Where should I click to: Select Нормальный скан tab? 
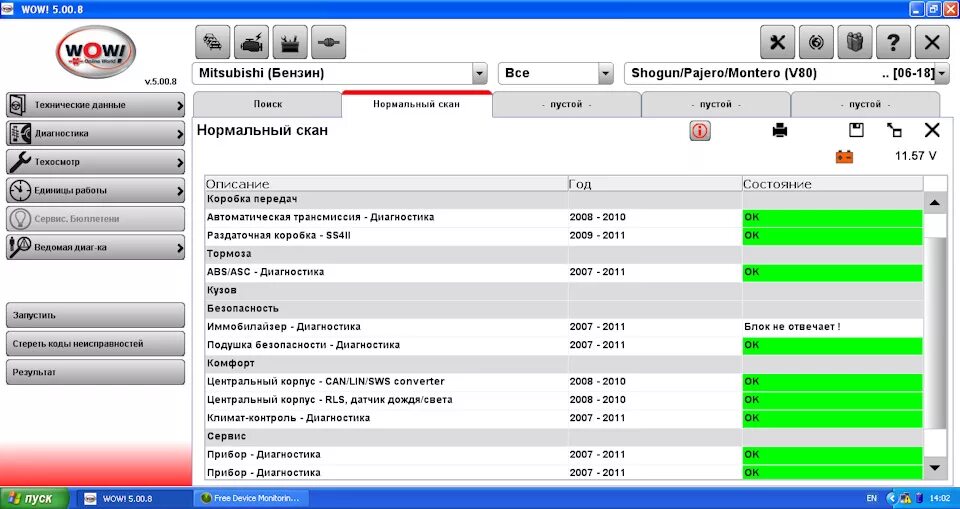click(416, 104)
